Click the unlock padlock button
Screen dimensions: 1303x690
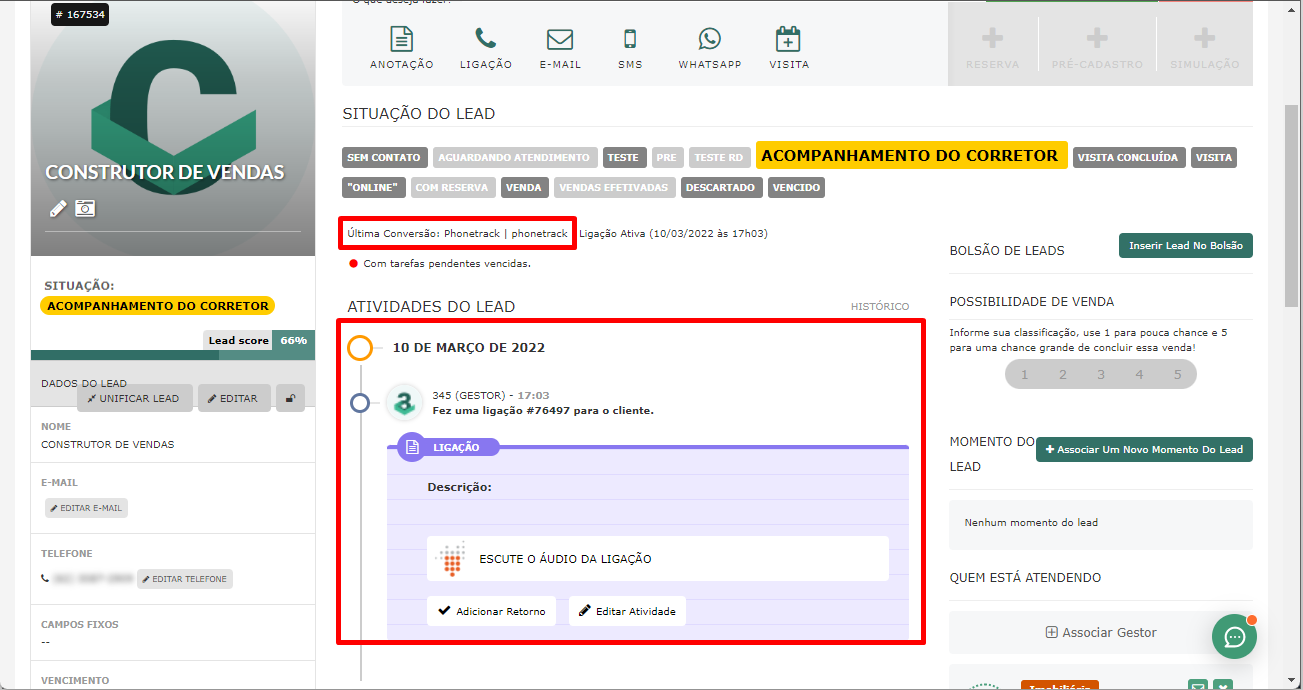[x=290, y=398]
